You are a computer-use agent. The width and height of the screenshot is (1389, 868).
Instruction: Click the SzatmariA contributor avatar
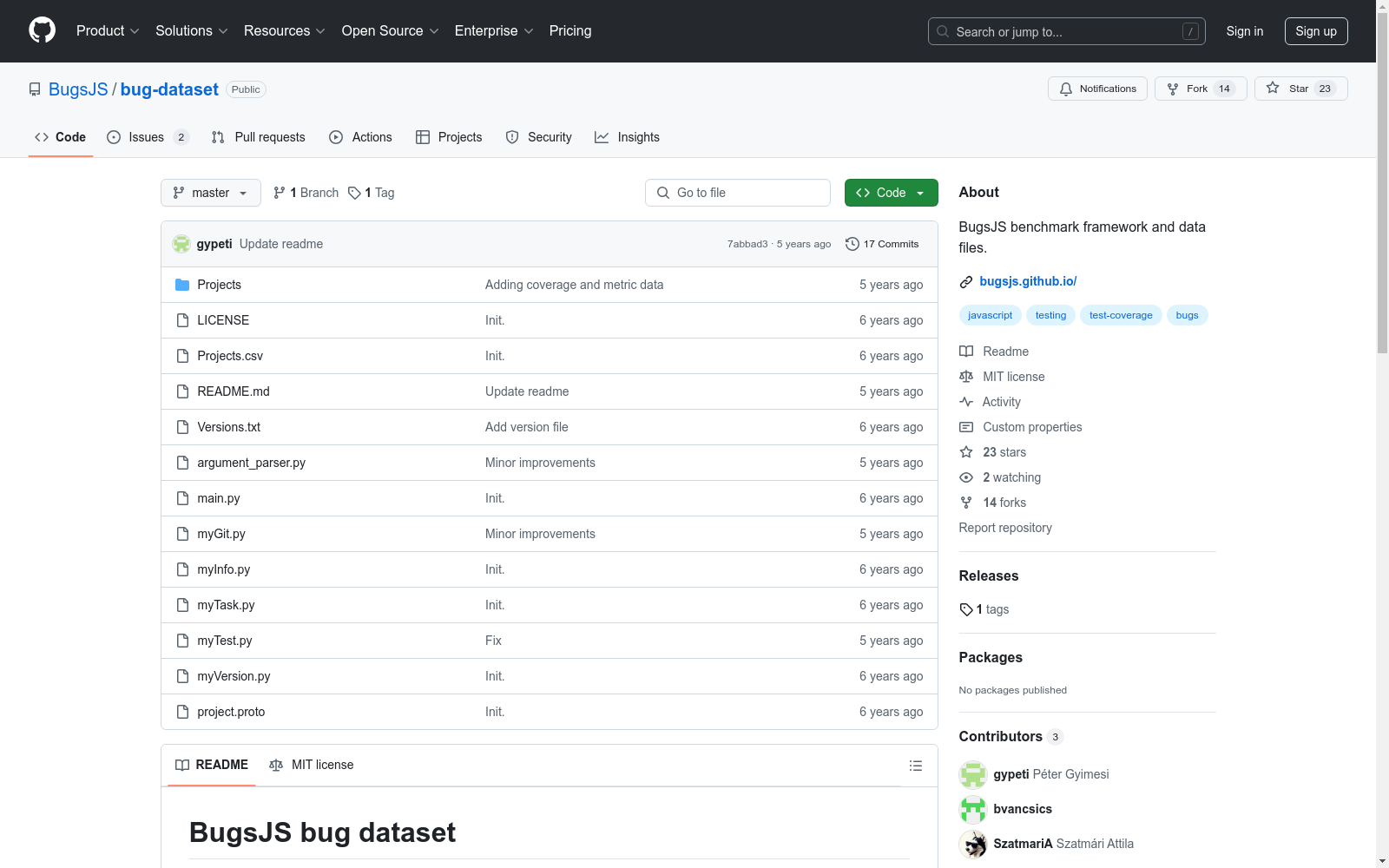coord(973,844)
